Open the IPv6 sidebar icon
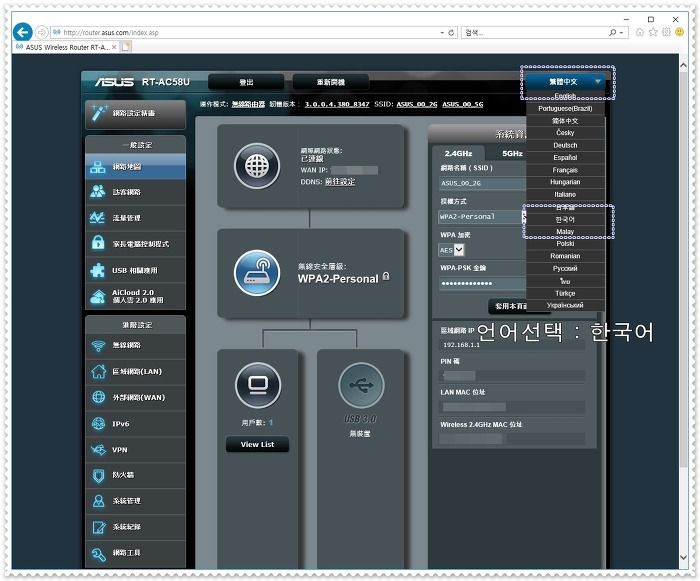The height and width of the screenshot is (581, 700). pyautogui.click(x=98, y=423)
